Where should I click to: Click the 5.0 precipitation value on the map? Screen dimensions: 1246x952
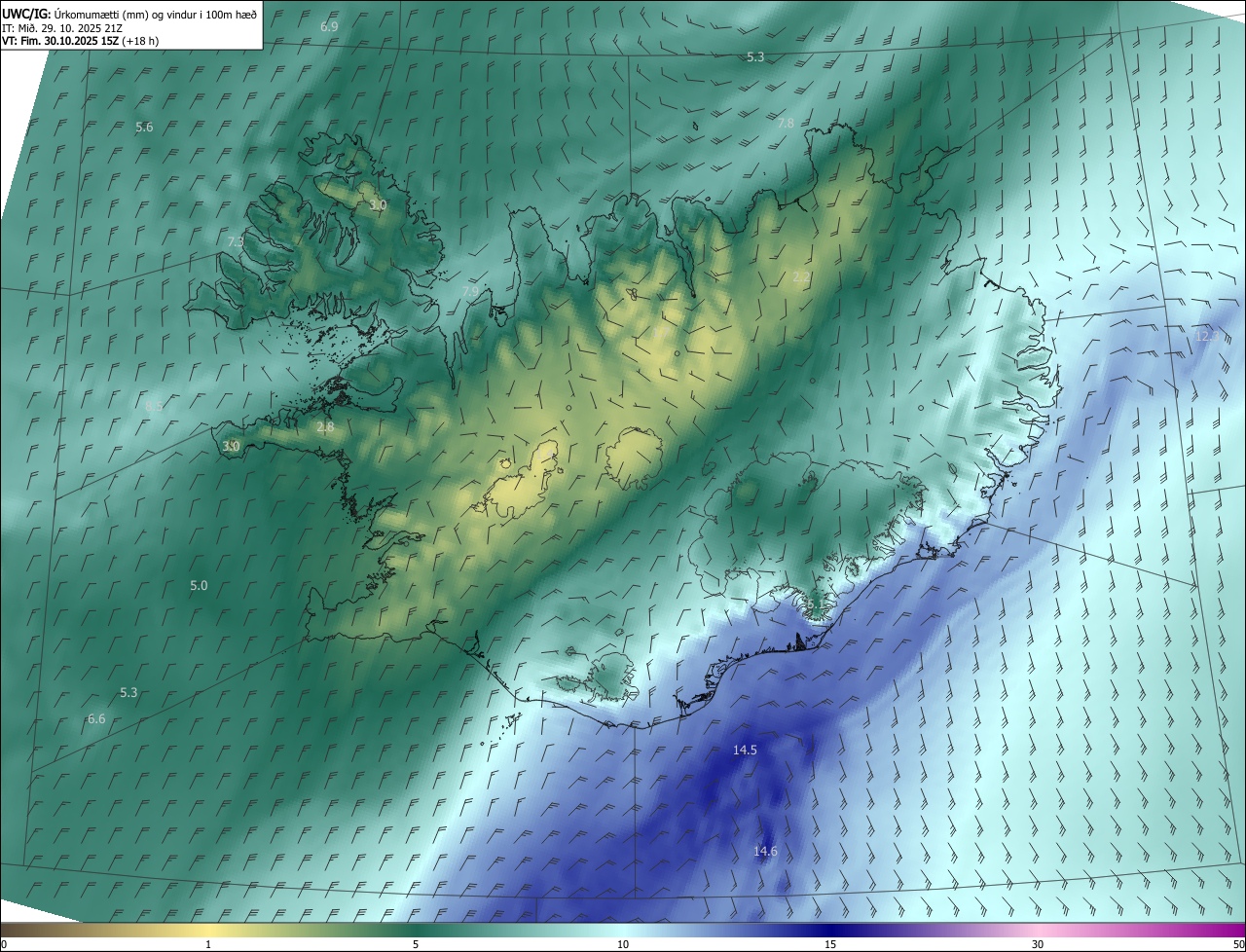click(199, 585)
